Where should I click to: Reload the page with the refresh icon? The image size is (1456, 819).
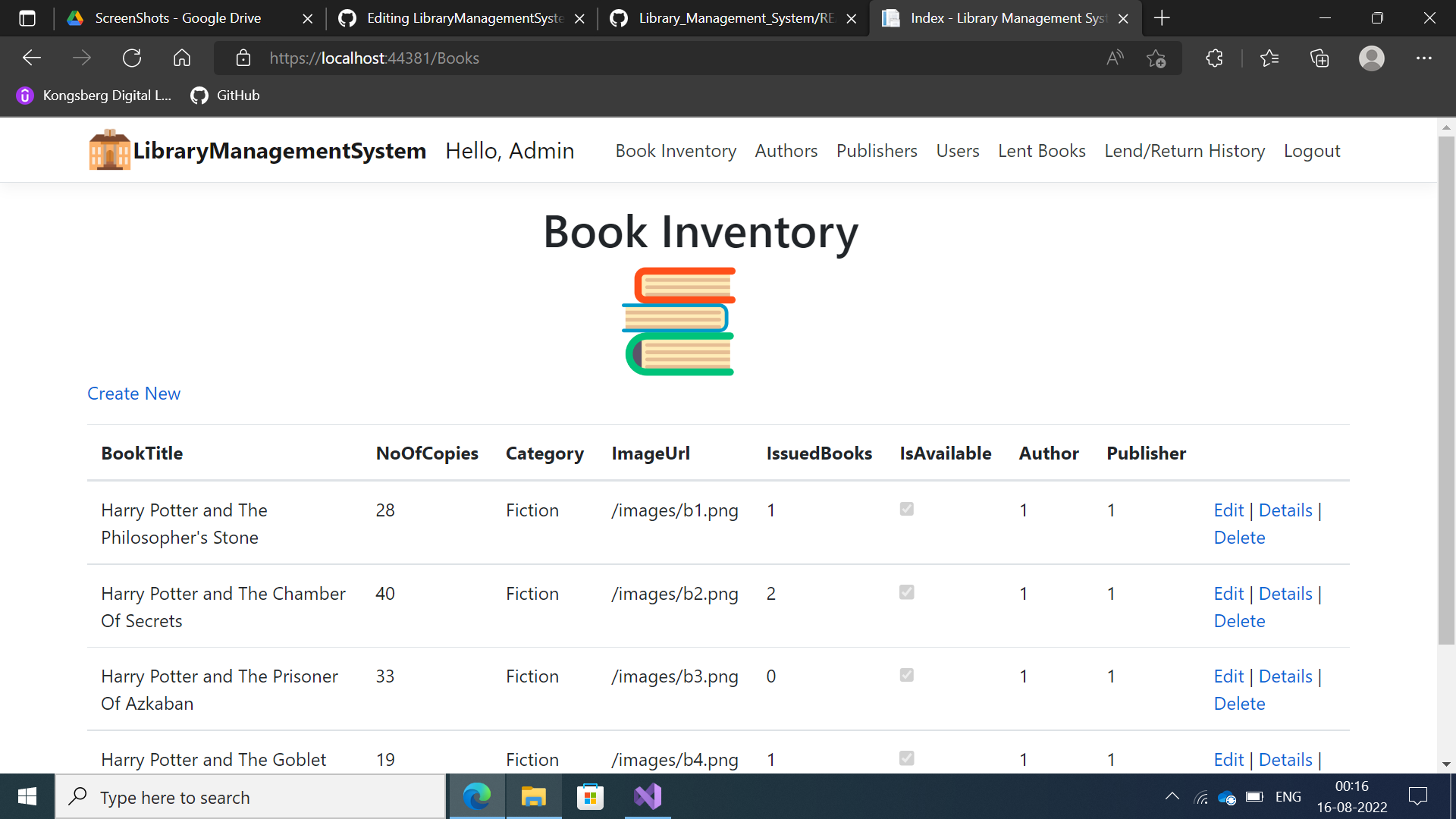(132, 58)
